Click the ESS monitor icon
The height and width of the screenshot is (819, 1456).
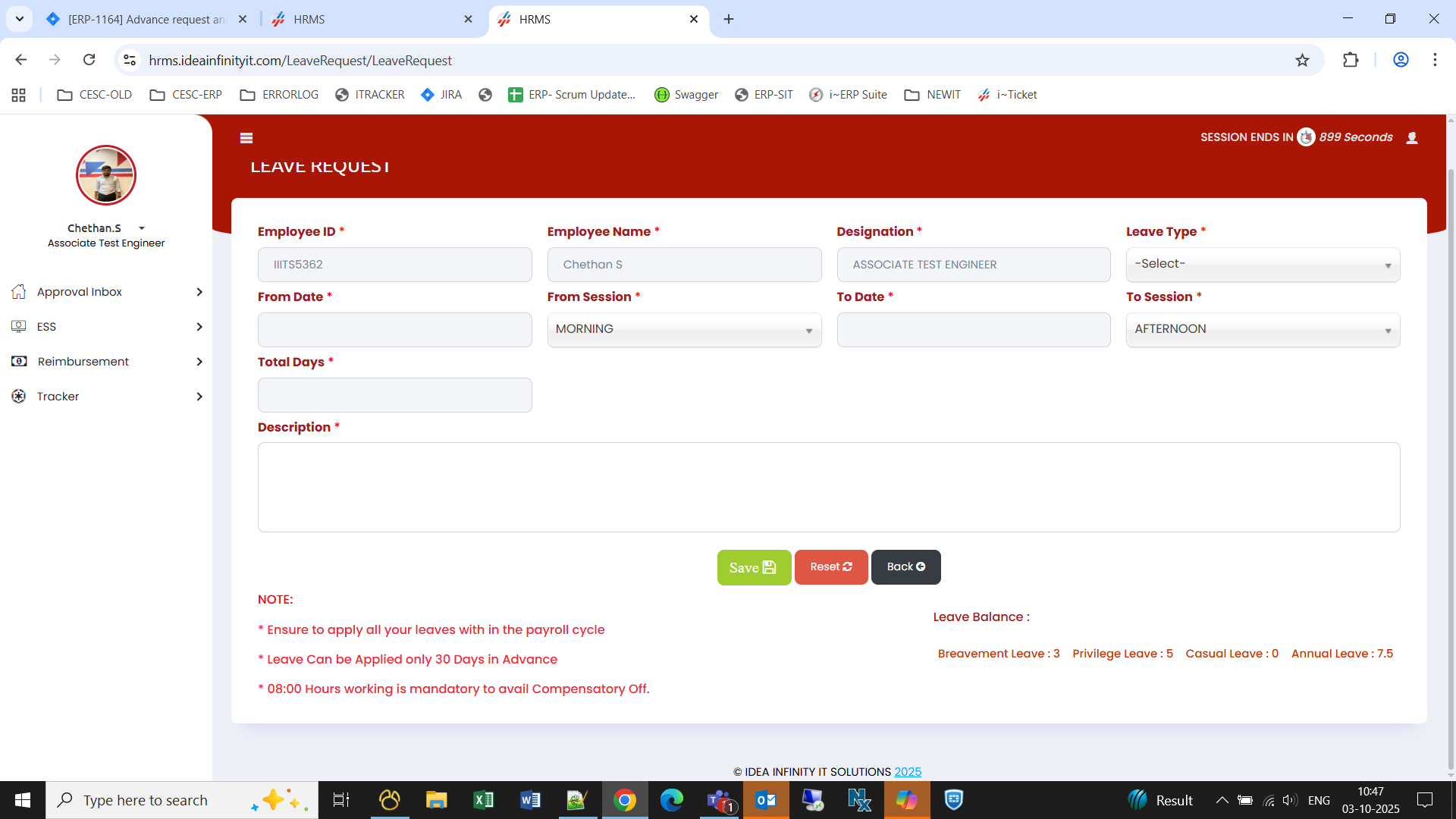pyautogui.click(x=19, y=327)
